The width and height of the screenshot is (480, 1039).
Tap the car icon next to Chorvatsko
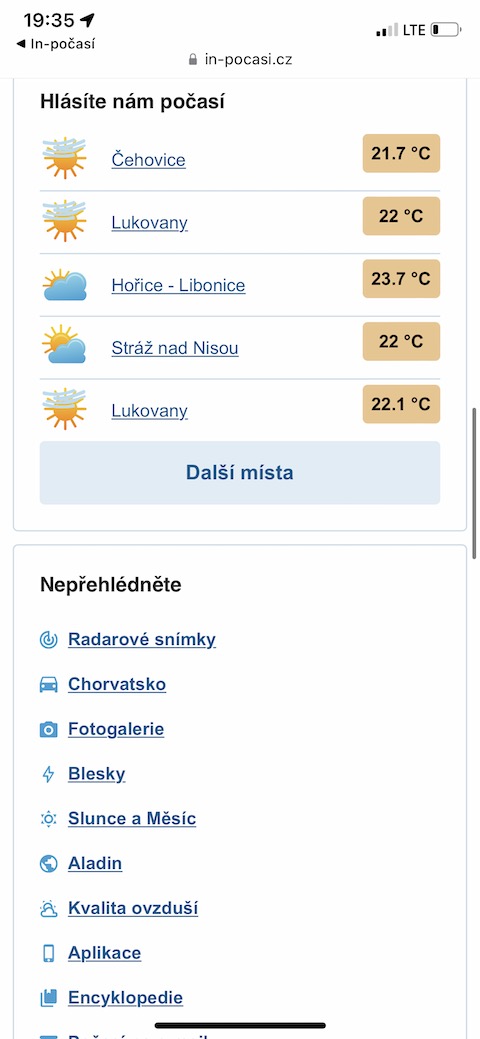(48, 684)
